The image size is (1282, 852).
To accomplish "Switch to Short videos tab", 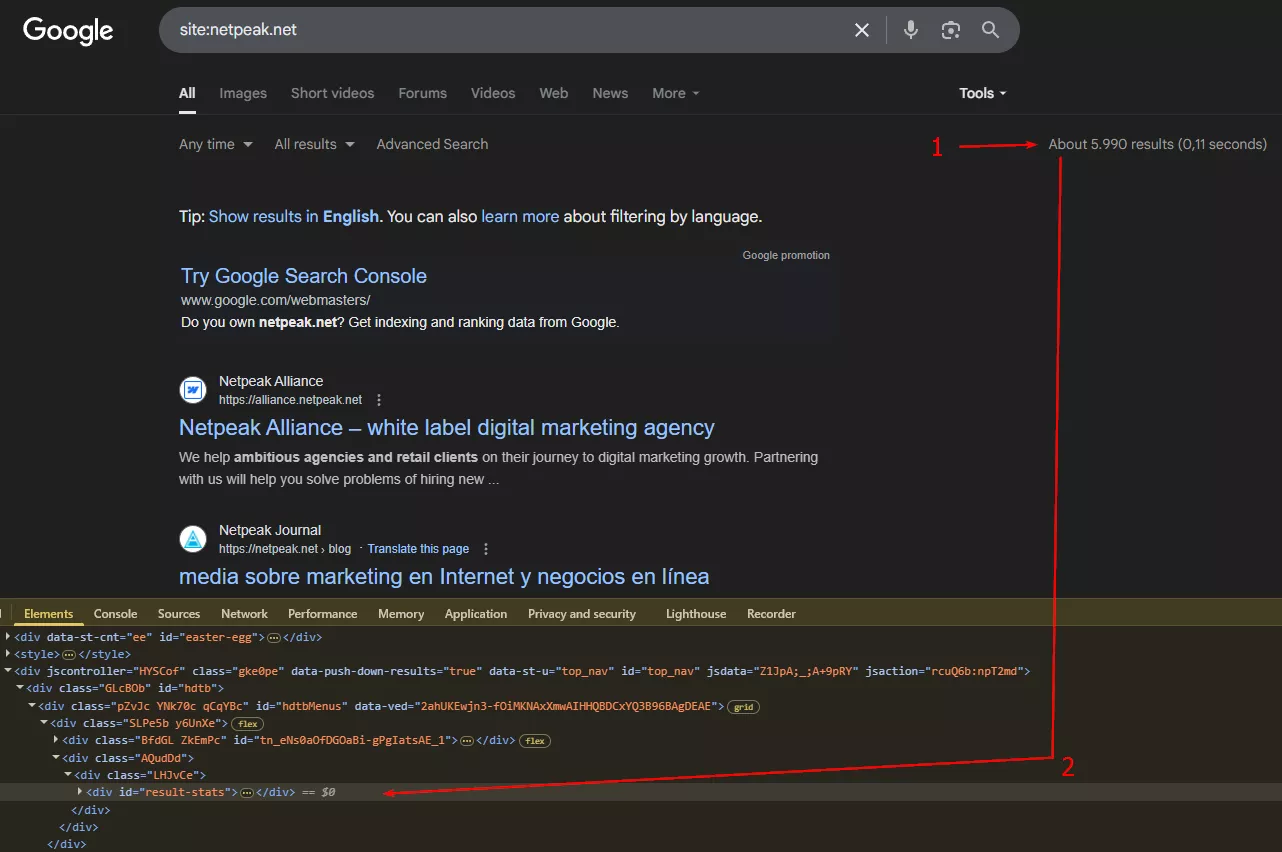I will click(332, 93).
